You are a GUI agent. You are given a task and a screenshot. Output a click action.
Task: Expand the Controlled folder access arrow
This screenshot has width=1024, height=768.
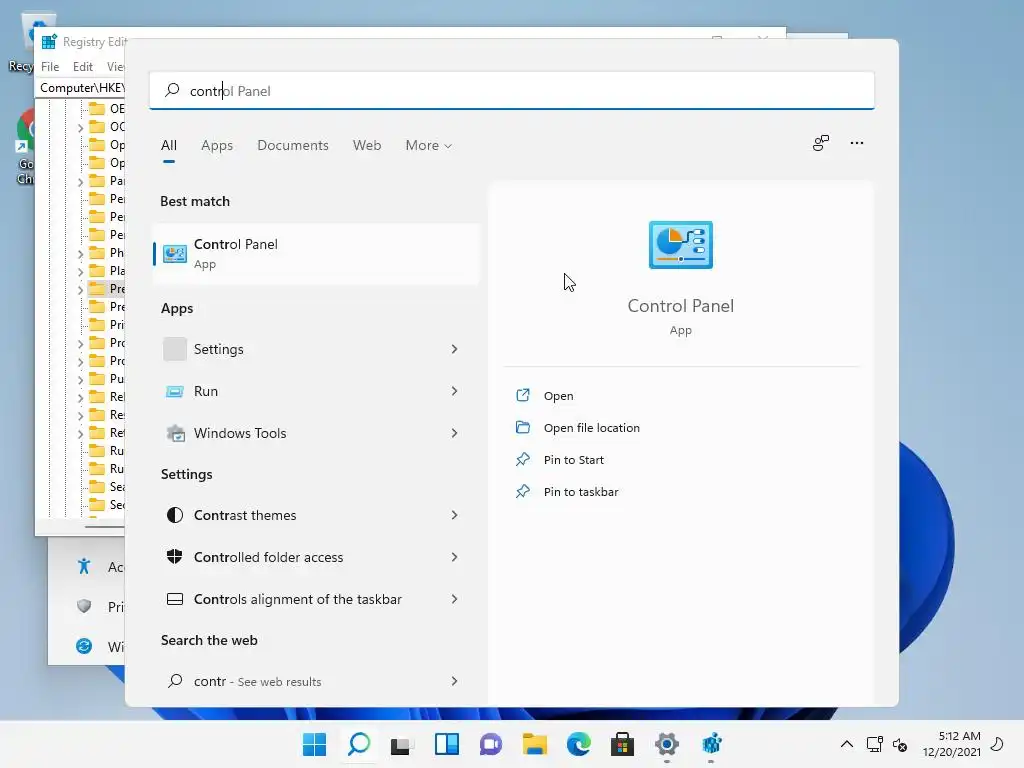pyautogui.click(x=455, y=557)
